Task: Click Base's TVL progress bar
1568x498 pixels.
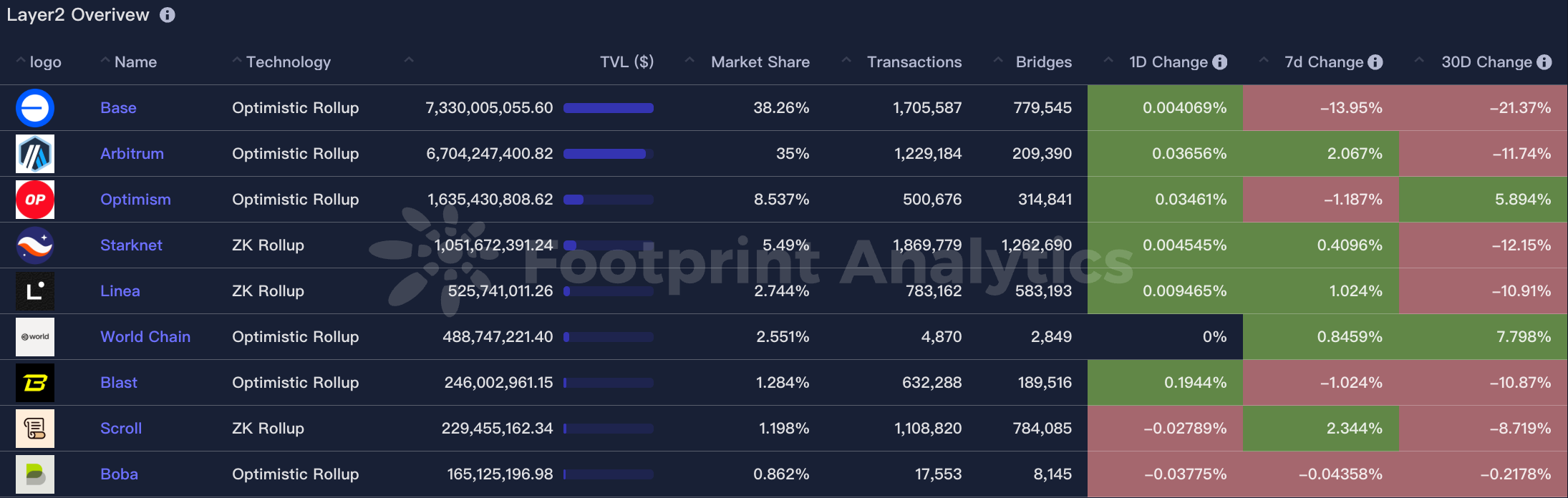Action: click(608, 108)
